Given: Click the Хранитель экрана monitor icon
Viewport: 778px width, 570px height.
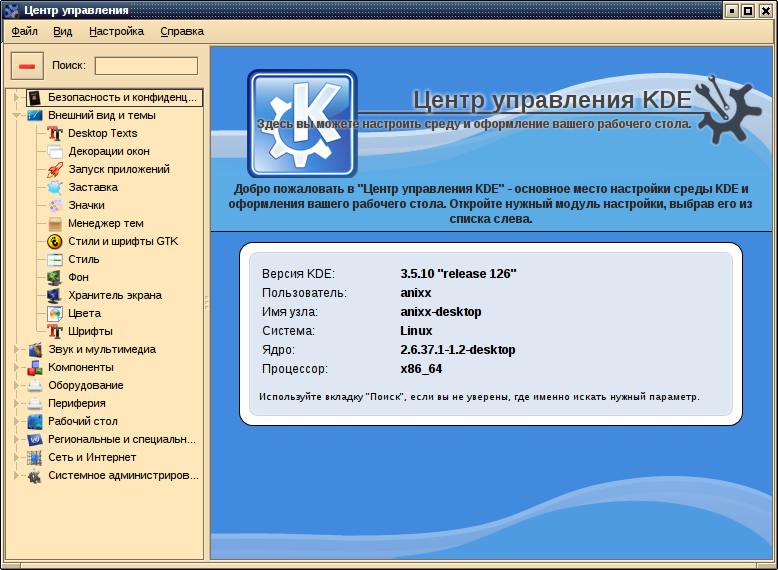Looking at the screenshot, I should (x=55, y=296).
